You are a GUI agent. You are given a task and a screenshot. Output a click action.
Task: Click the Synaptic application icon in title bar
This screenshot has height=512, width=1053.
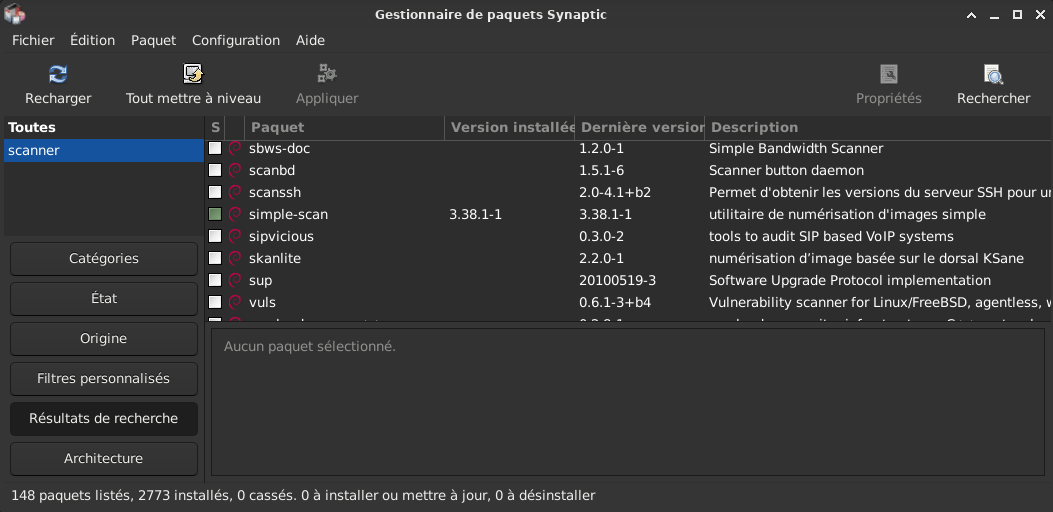[15, 14]
